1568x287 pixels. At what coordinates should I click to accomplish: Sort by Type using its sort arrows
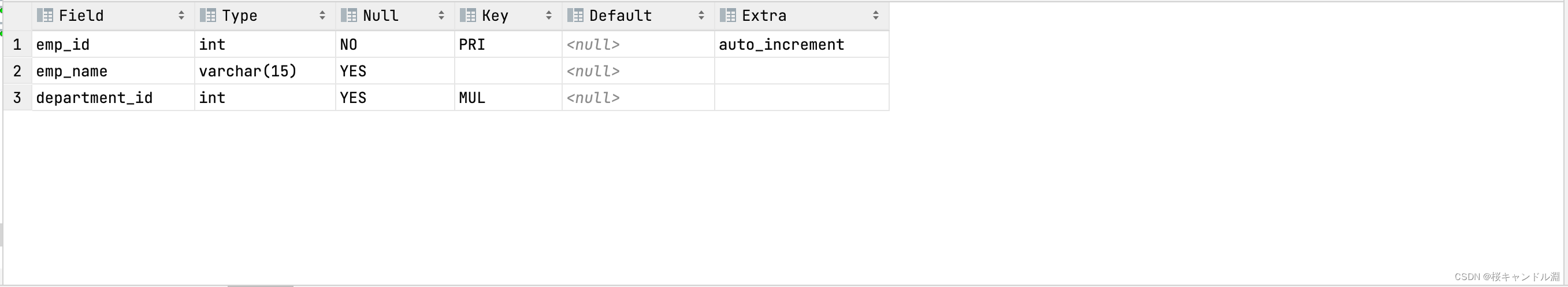point(322,15)
